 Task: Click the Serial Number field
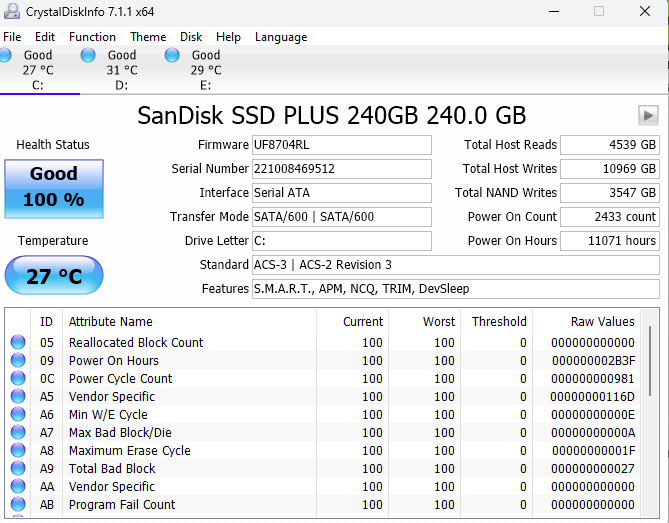[341, 169]
